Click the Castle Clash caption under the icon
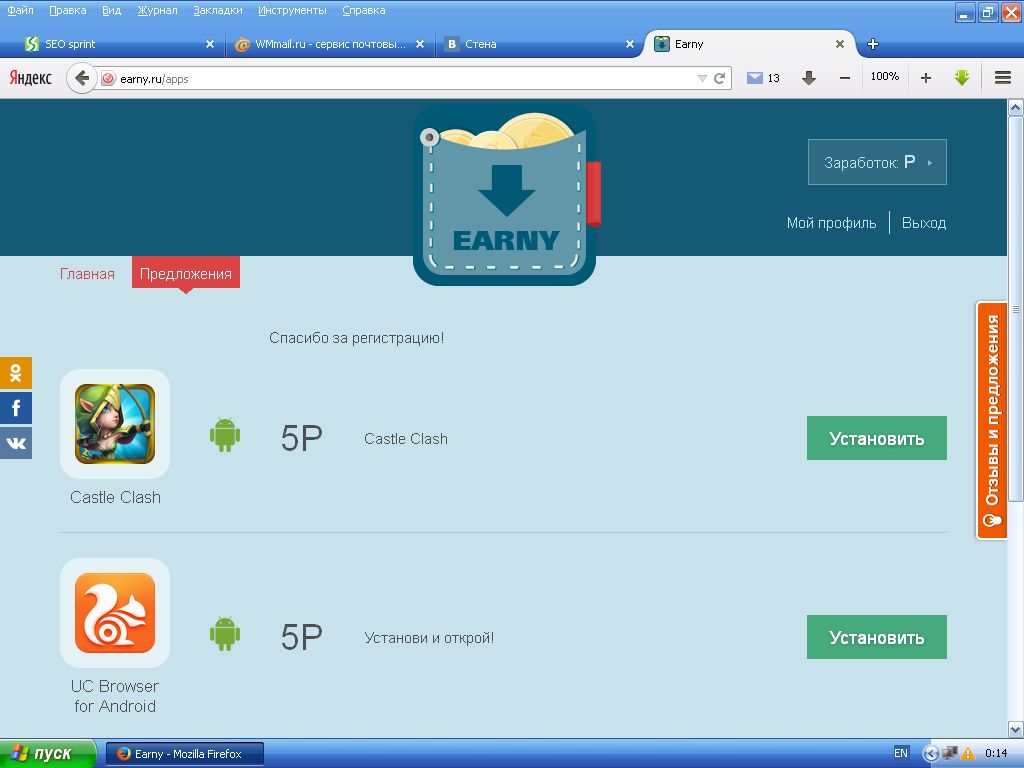The image size is (1024, 768). click(x=115, y=498)
